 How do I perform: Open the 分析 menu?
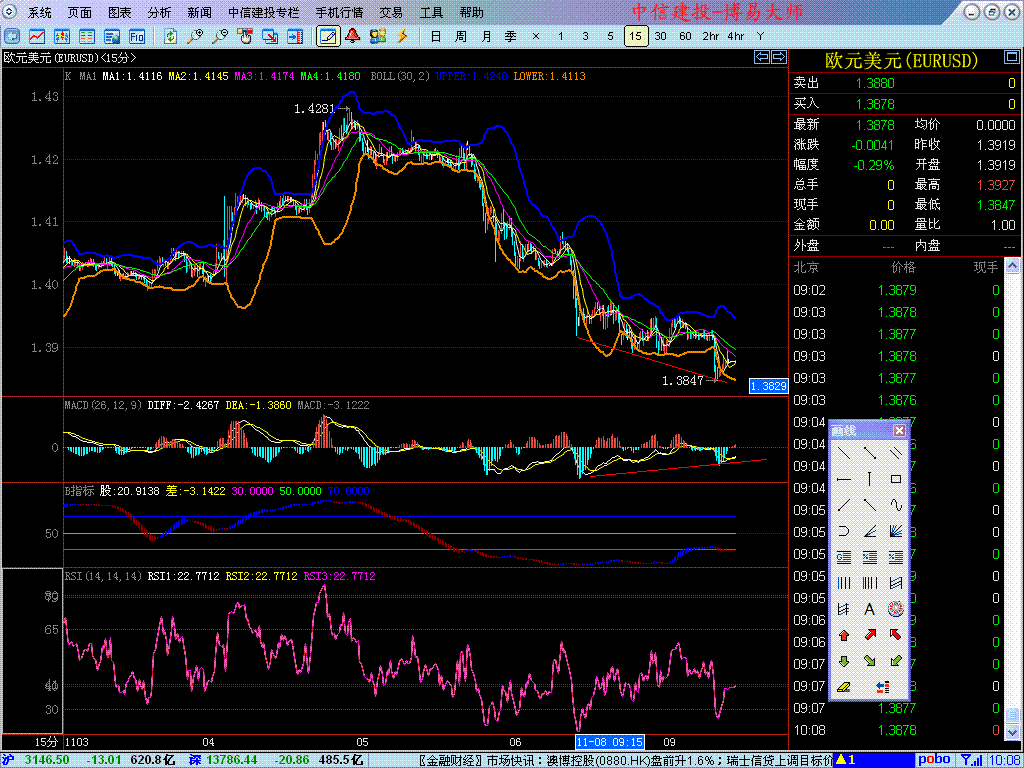[x=159, y=13]
